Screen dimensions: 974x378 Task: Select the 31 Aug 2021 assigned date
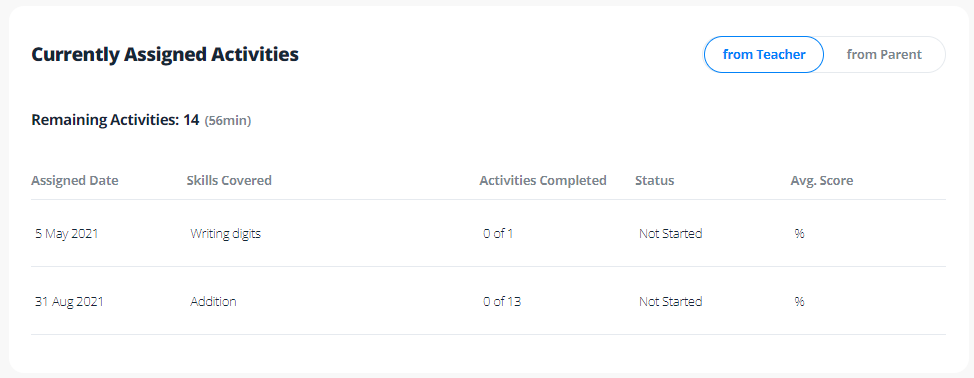(69, 302)
